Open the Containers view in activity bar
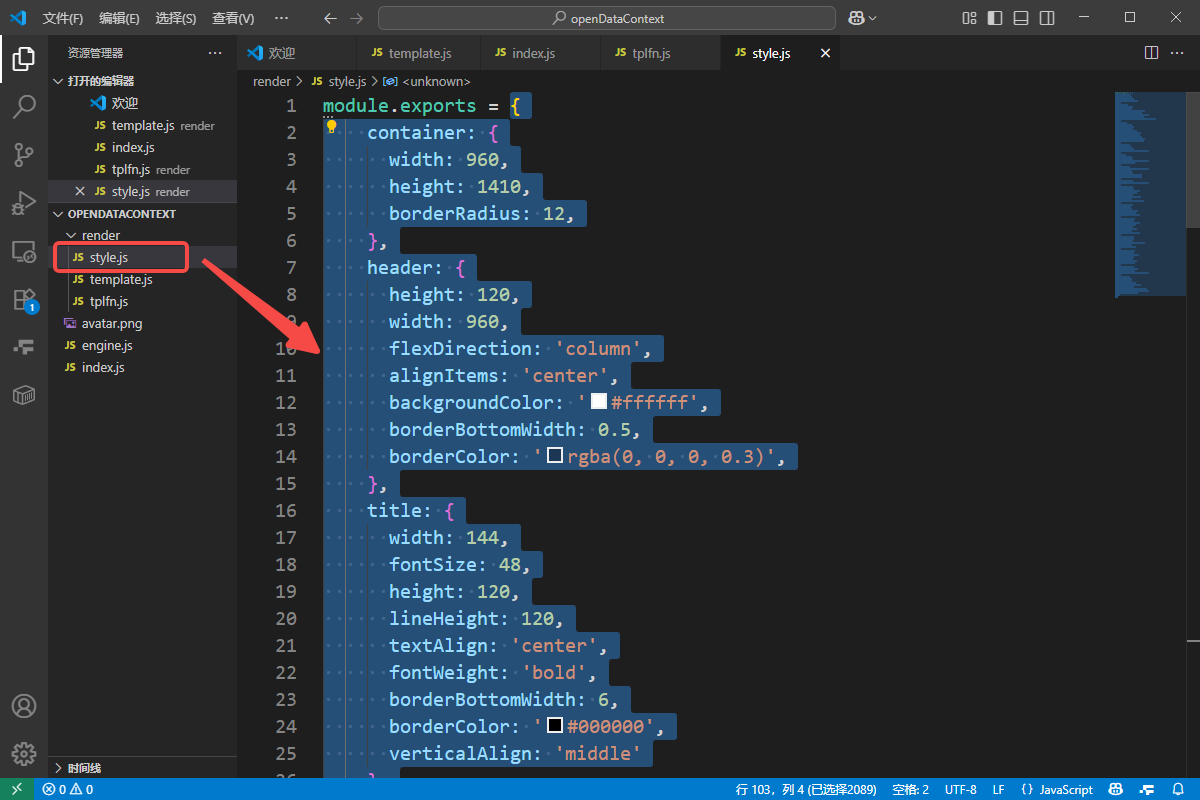Viewport: 1200px width, 800px height. tap(24, 396)
